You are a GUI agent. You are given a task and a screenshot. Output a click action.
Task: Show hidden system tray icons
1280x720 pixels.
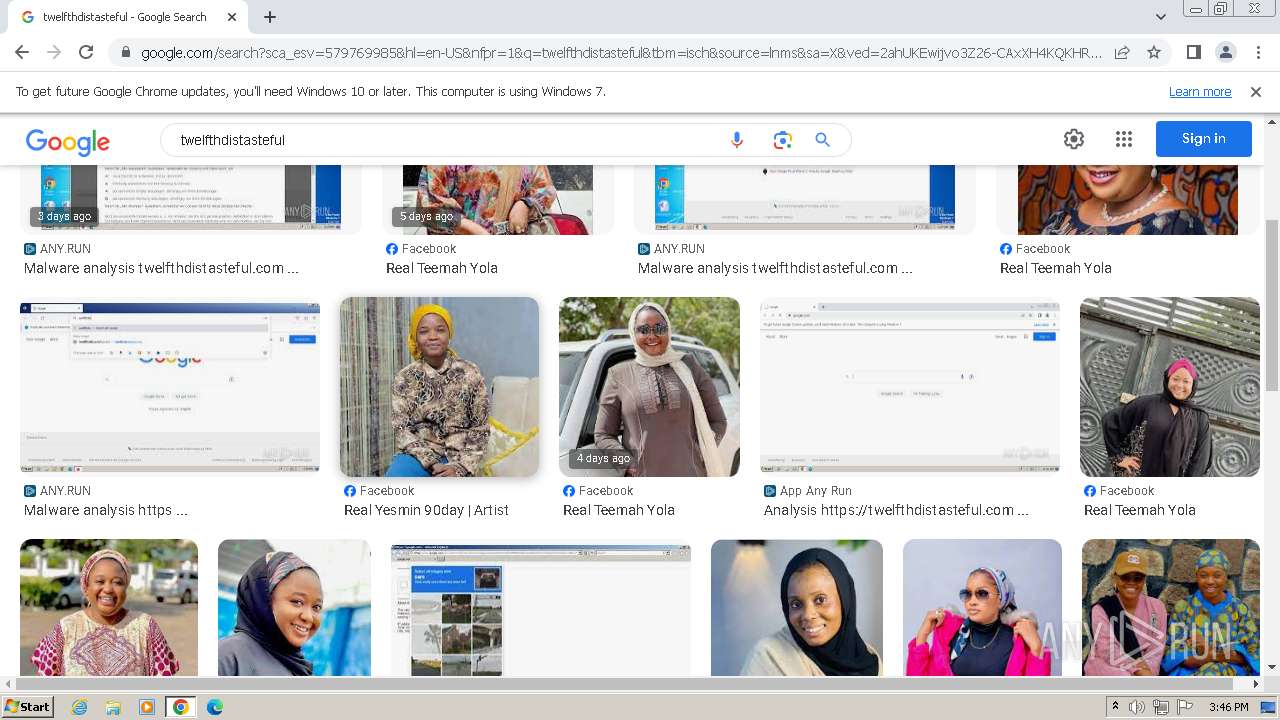(1116, 707)
